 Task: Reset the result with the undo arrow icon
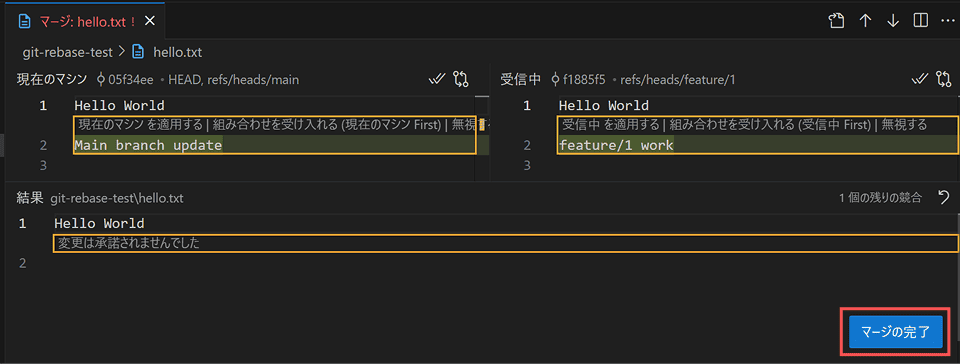(x=944, y=198)
